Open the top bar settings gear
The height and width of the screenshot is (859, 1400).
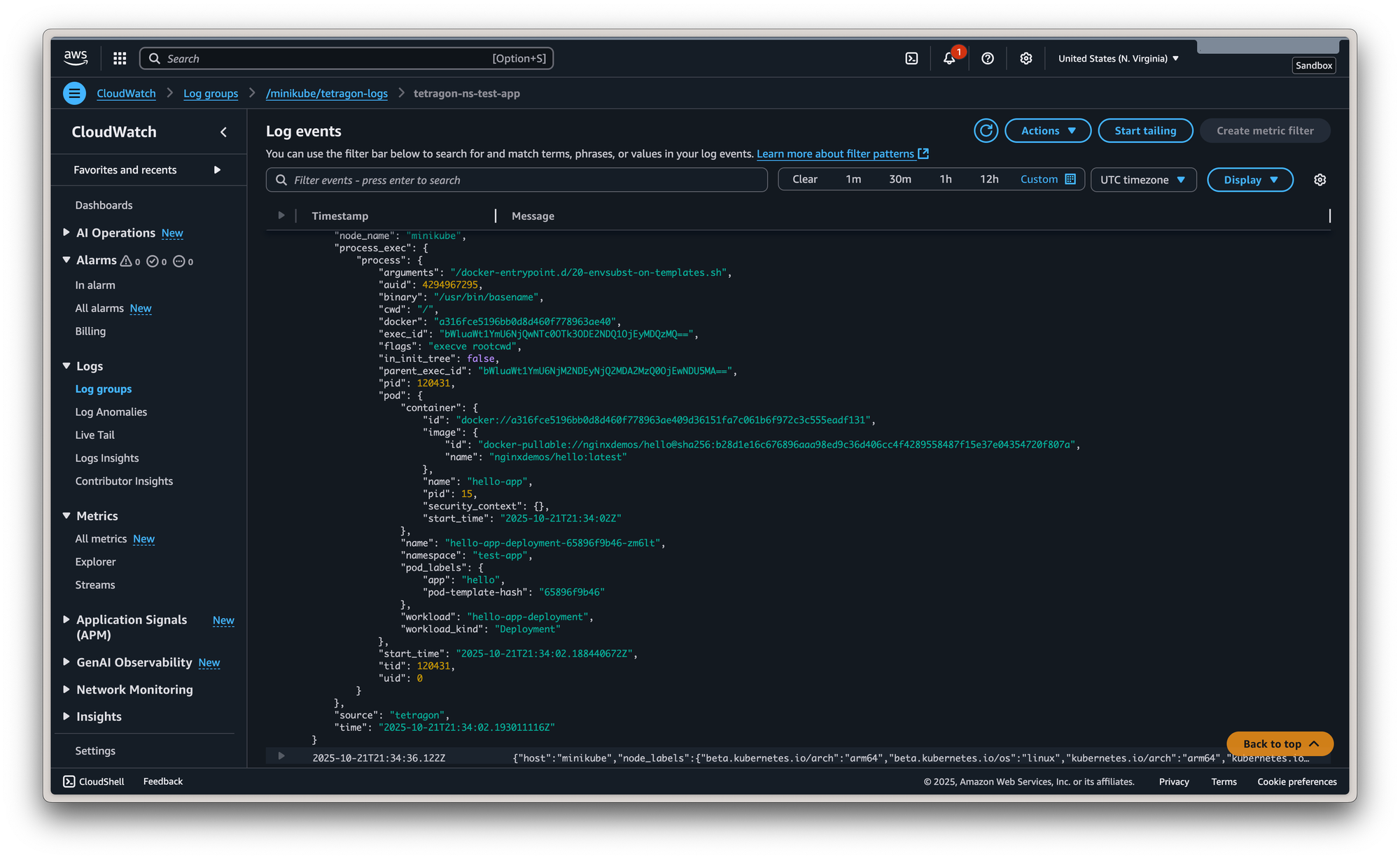coord(1026,59)
